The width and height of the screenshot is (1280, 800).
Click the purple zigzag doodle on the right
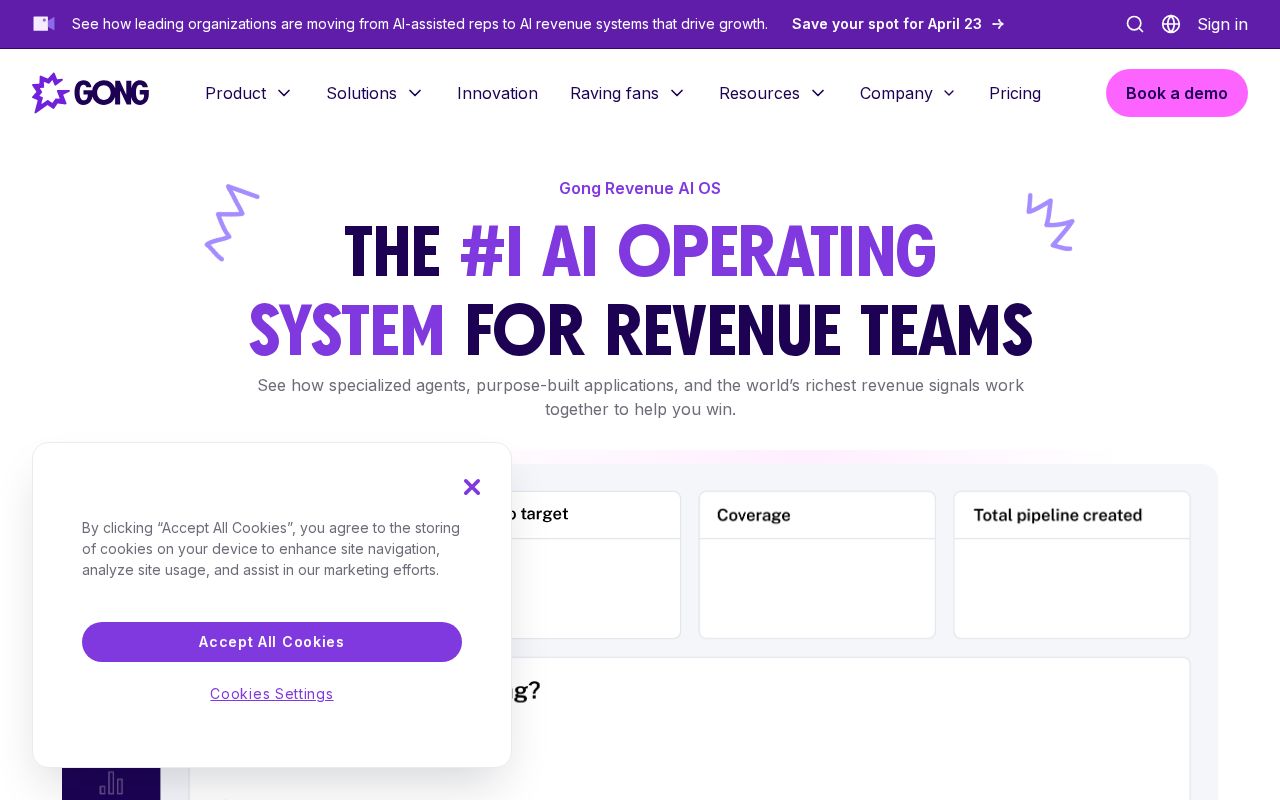[x=1049, y=223]
